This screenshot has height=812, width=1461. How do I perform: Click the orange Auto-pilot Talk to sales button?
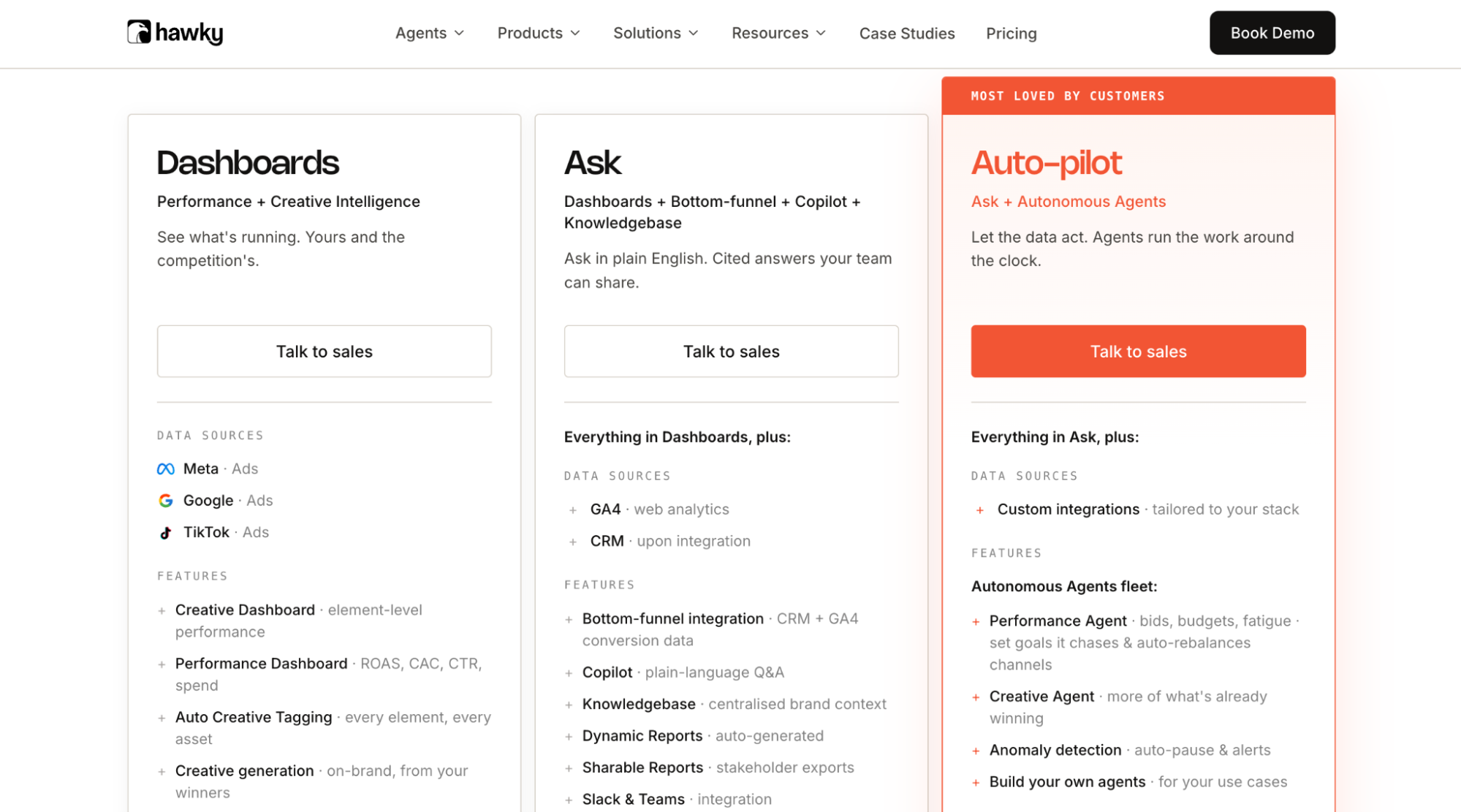tap(1138, 352)
